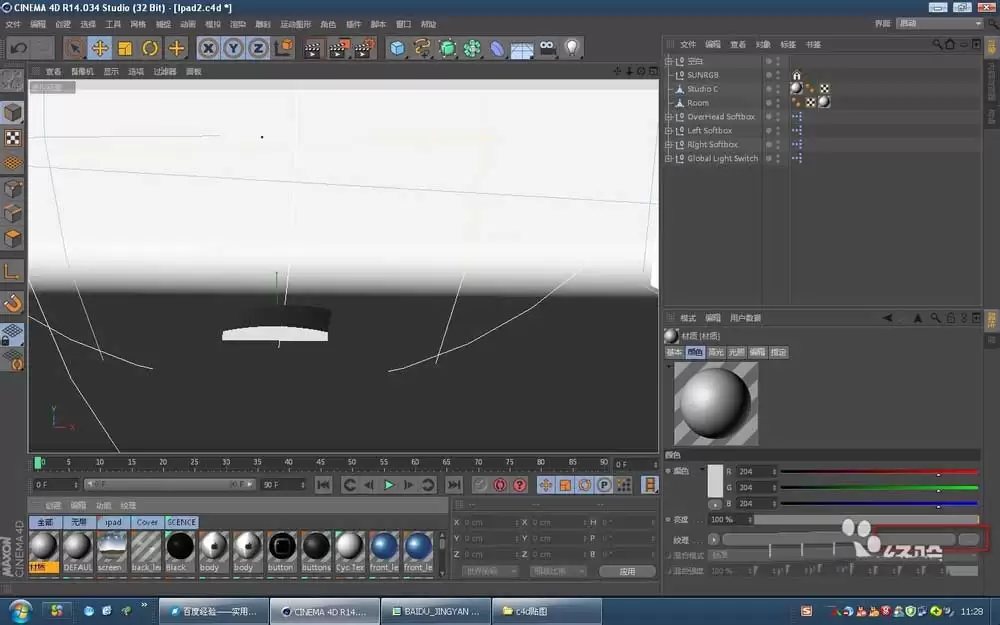This screenshot has width=1000, height=625.
Task: Select the Scale tool
Action: click(x=124, y=47)
